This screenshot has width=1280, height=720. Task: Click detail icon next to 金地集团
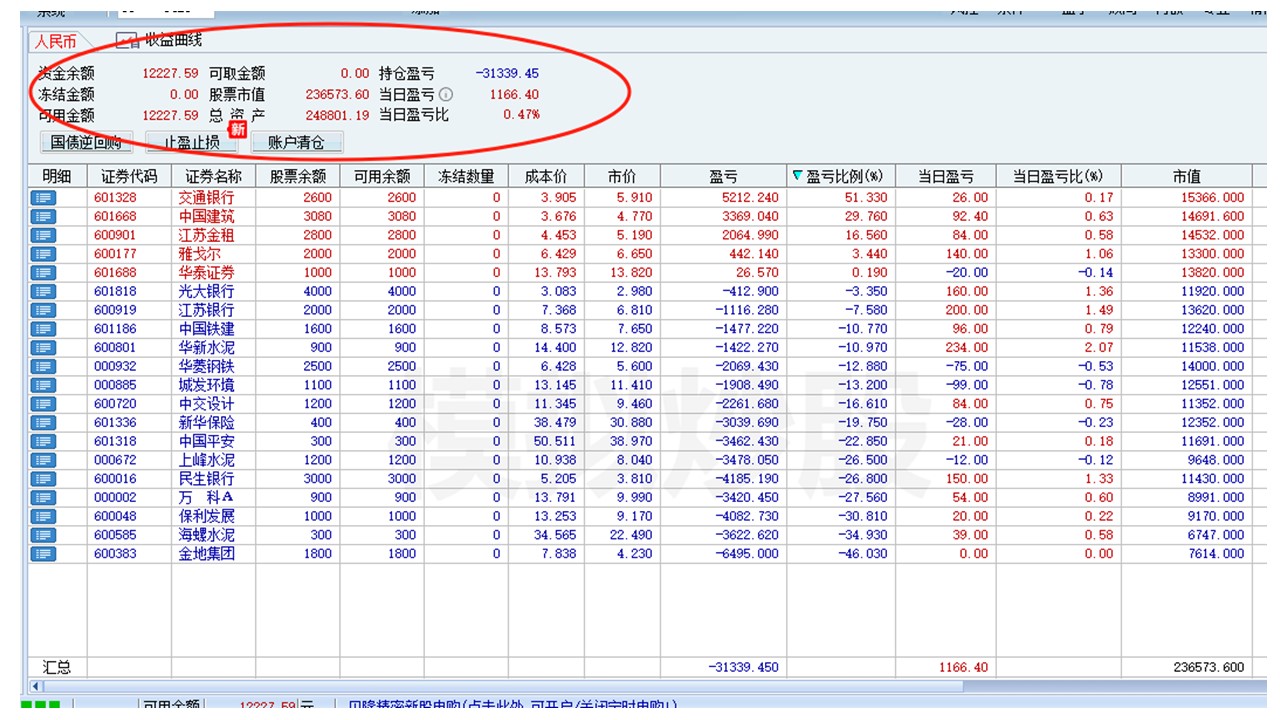43,554
